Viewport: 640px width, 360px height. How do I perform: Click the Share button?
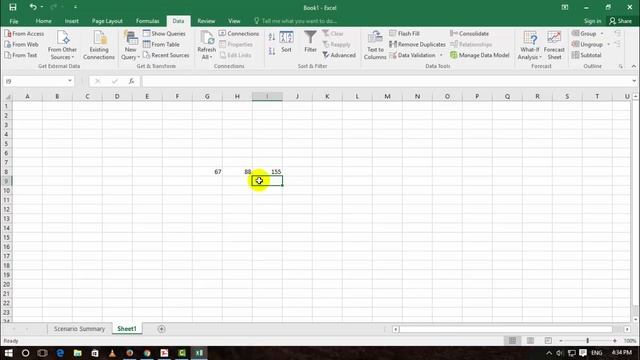click(620, 21)
